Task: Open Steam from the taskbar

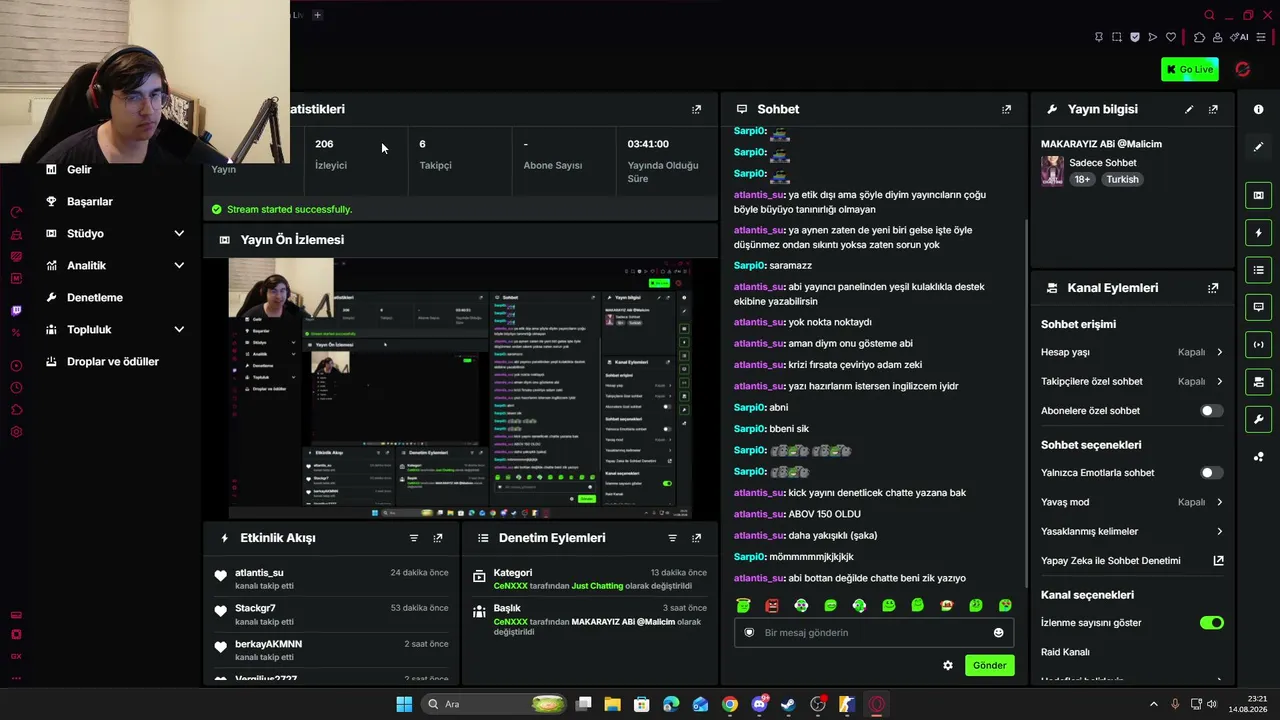Action: [788, 704]
